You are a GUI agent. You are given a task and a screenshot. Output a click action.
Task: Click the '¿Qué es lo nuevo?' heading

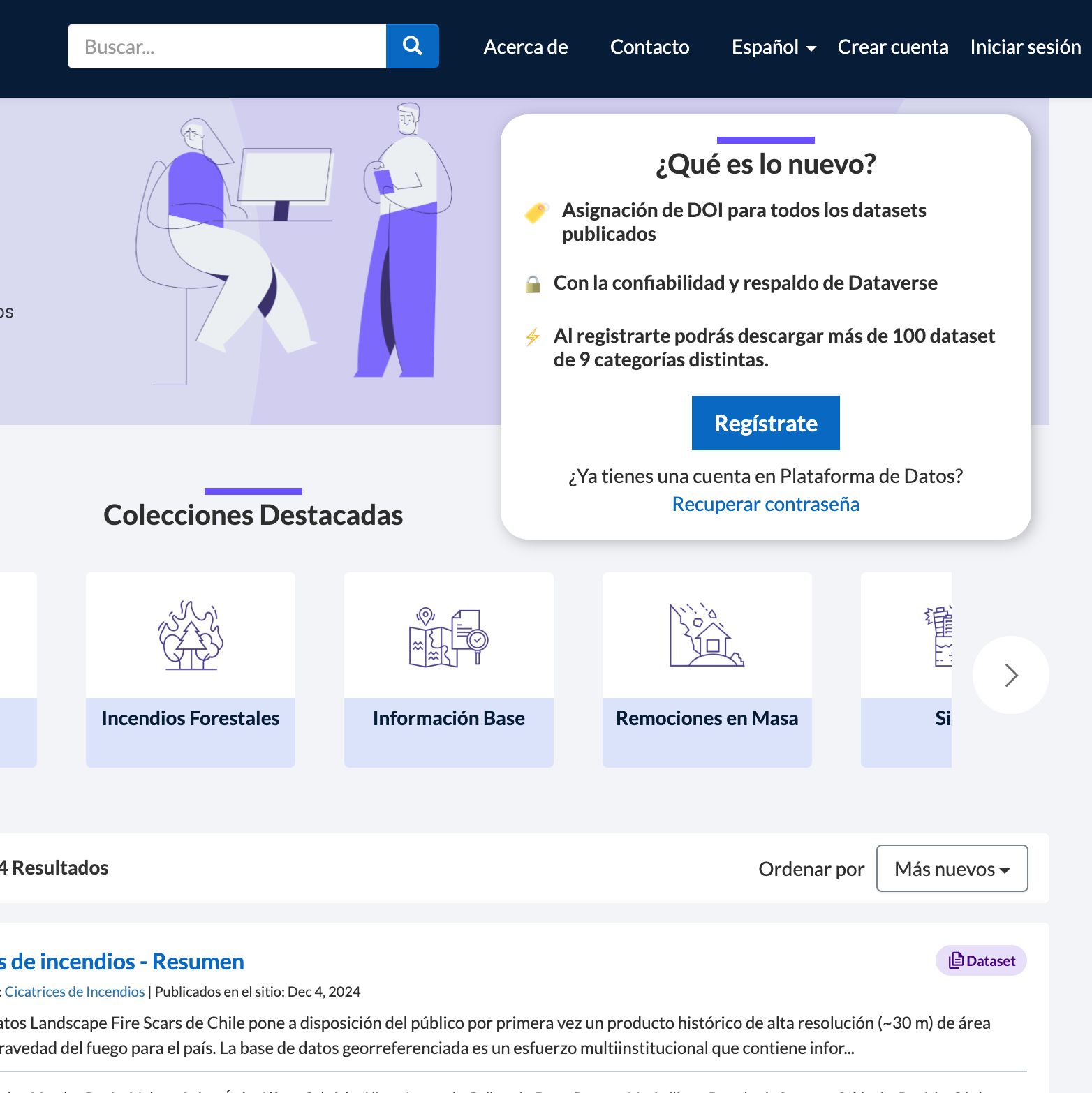coord(766,164)
